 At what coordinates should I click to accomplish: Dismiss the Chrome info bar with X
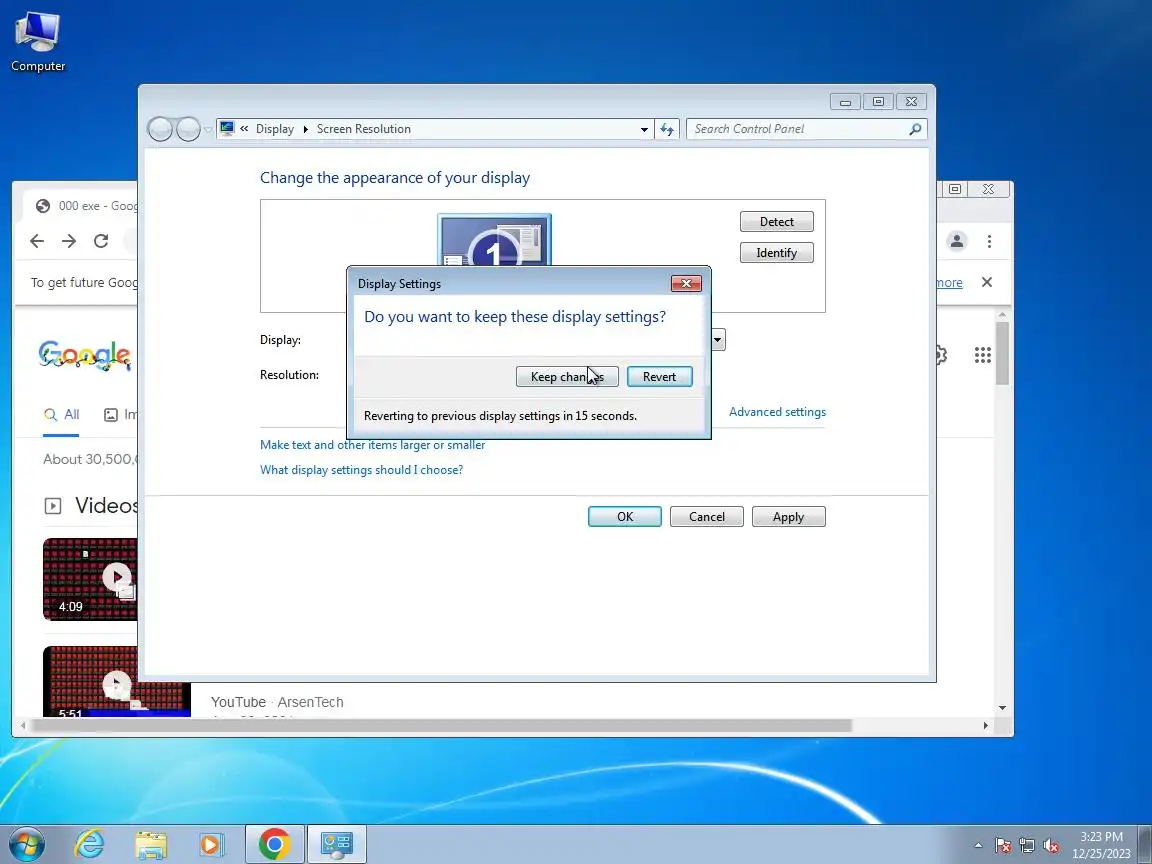click(987, 282)
